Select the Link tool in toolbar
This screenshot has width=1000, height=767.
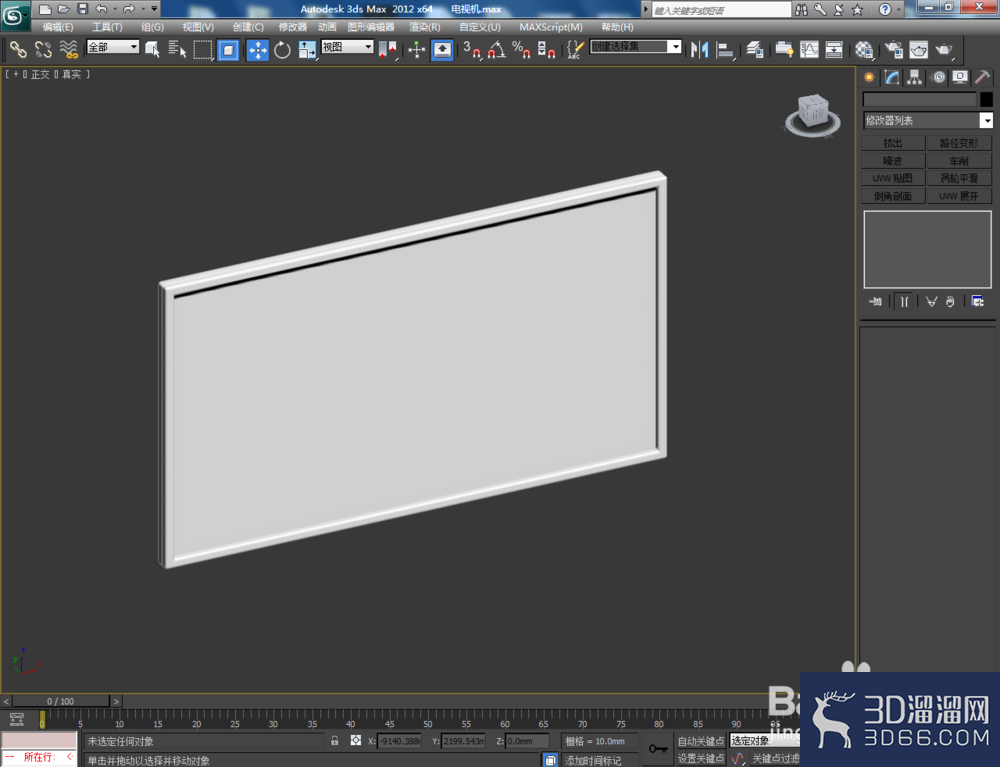[x=17, y=50]
